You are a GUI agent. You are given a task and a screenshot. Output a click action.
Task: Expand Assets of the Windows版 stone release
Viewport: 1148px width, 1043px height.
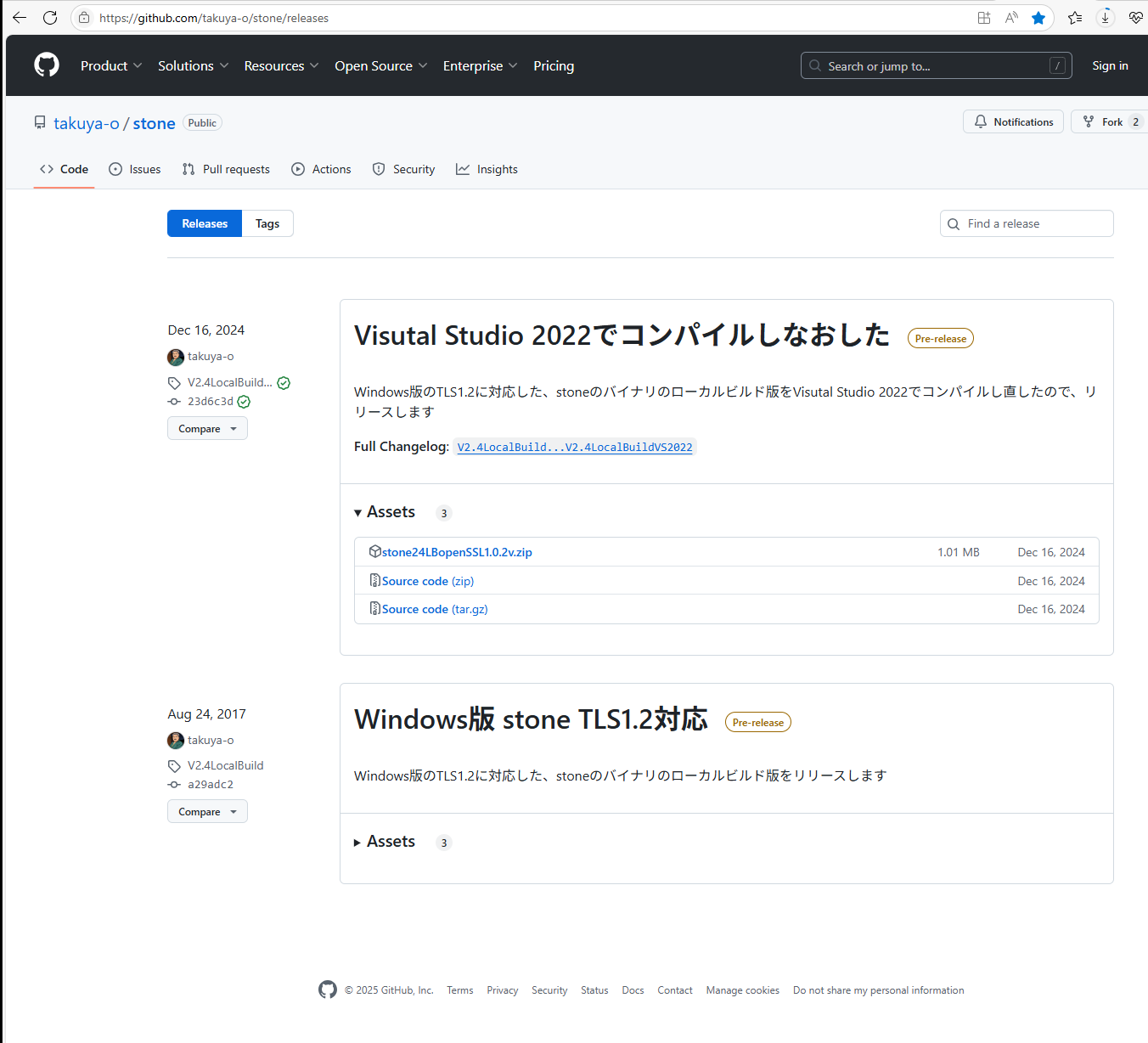[x=385, y=842]
